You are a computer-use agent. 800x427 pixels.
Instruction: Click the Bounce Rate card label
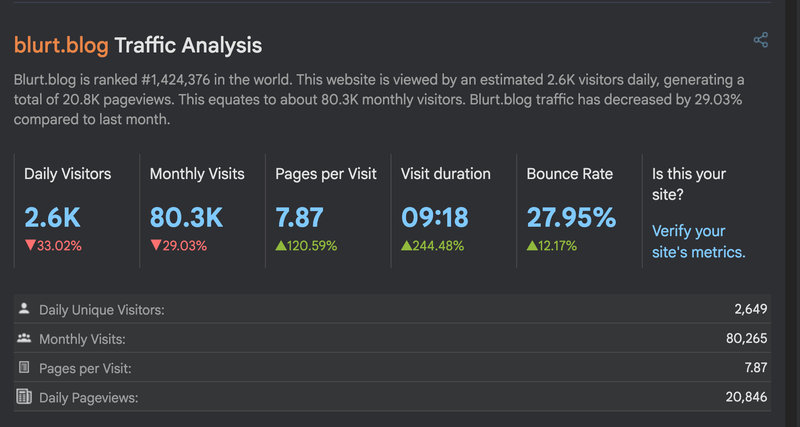point(569,174)
